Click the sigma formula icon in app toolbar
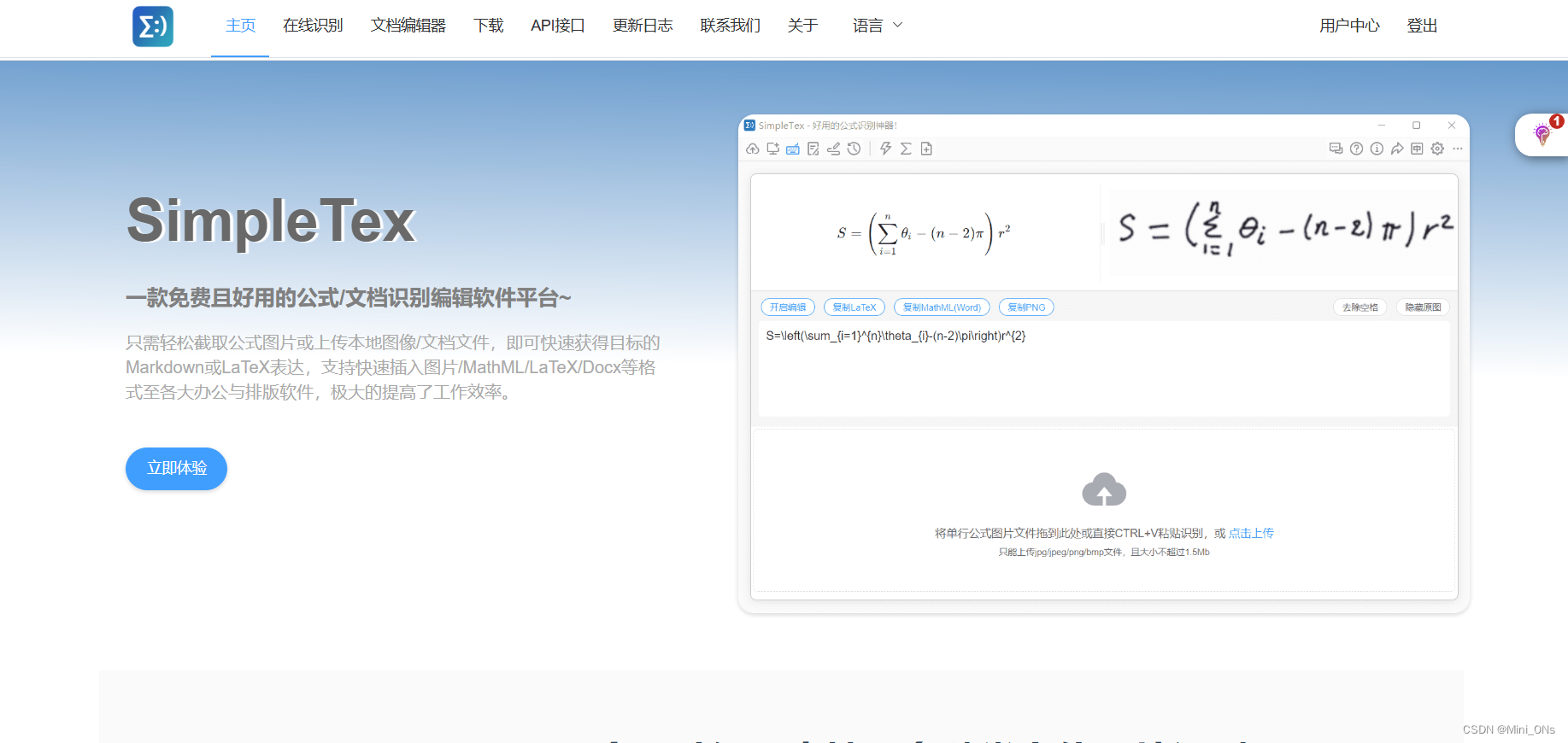Image resolution: width=1568 pixels, height=743 pixels. click(906, 149)
